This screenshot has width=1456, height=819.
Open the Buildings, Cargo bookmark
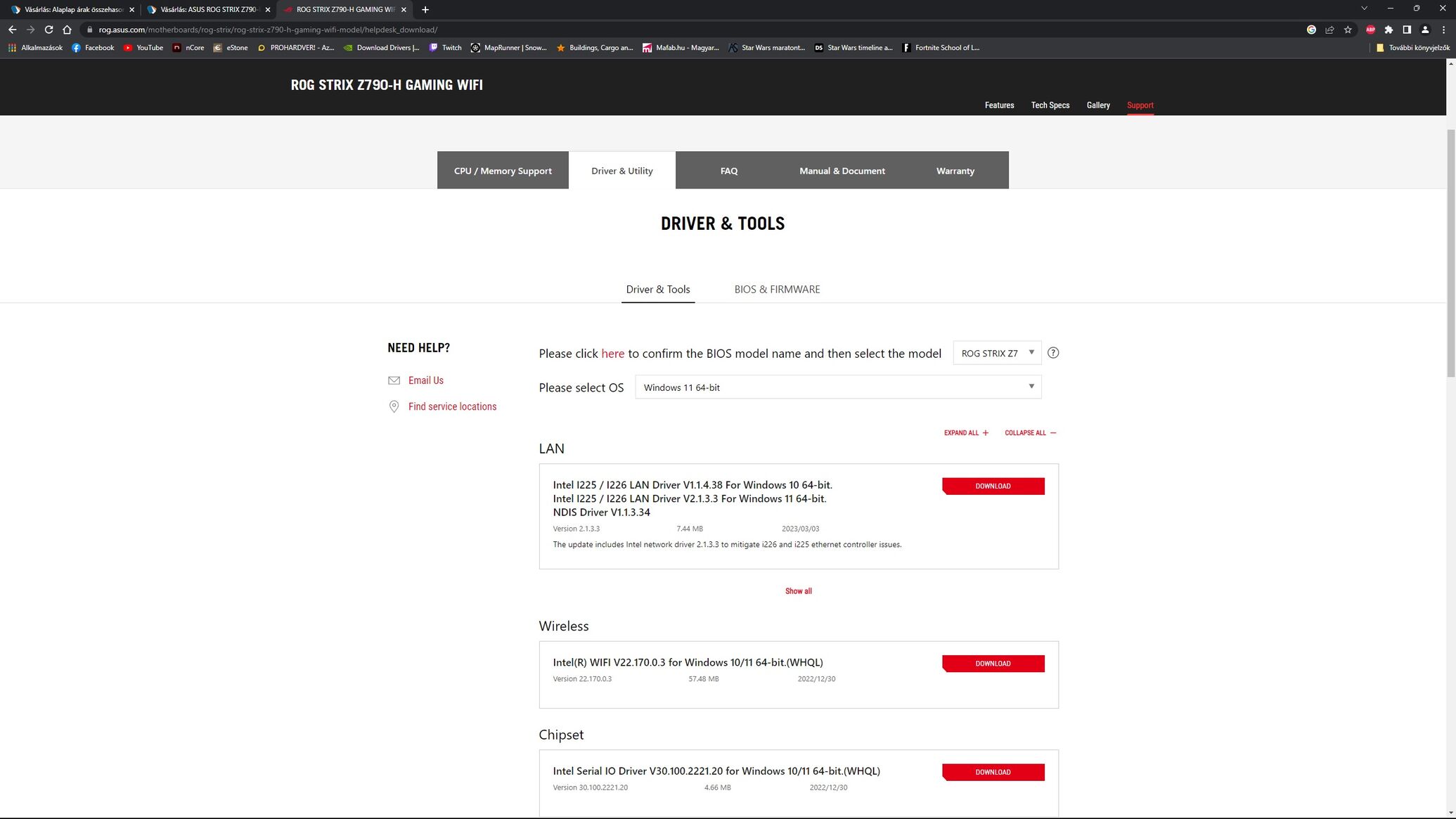coord(595,48)
